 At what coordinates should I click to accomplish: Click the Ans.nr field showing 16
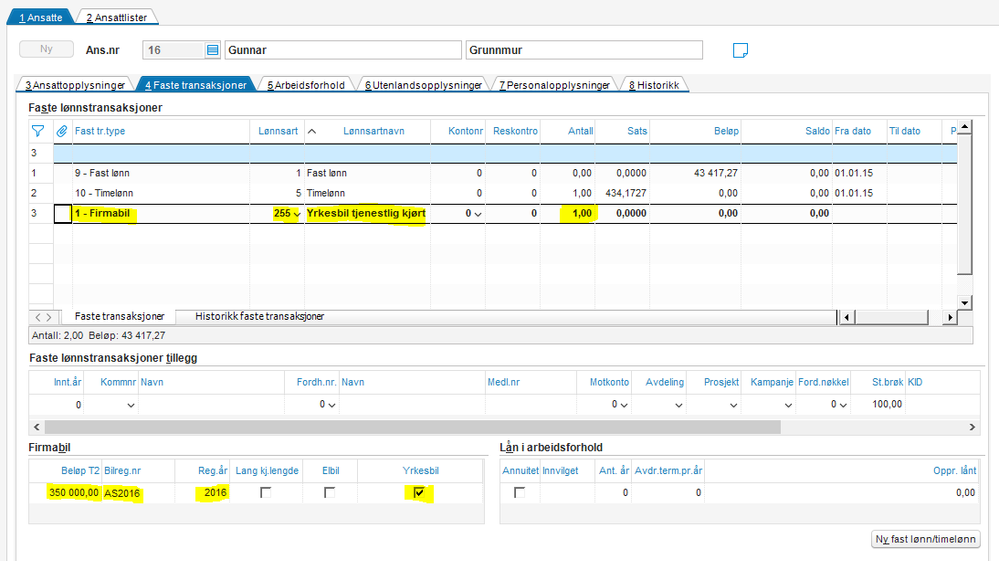(x=174, y=50)
